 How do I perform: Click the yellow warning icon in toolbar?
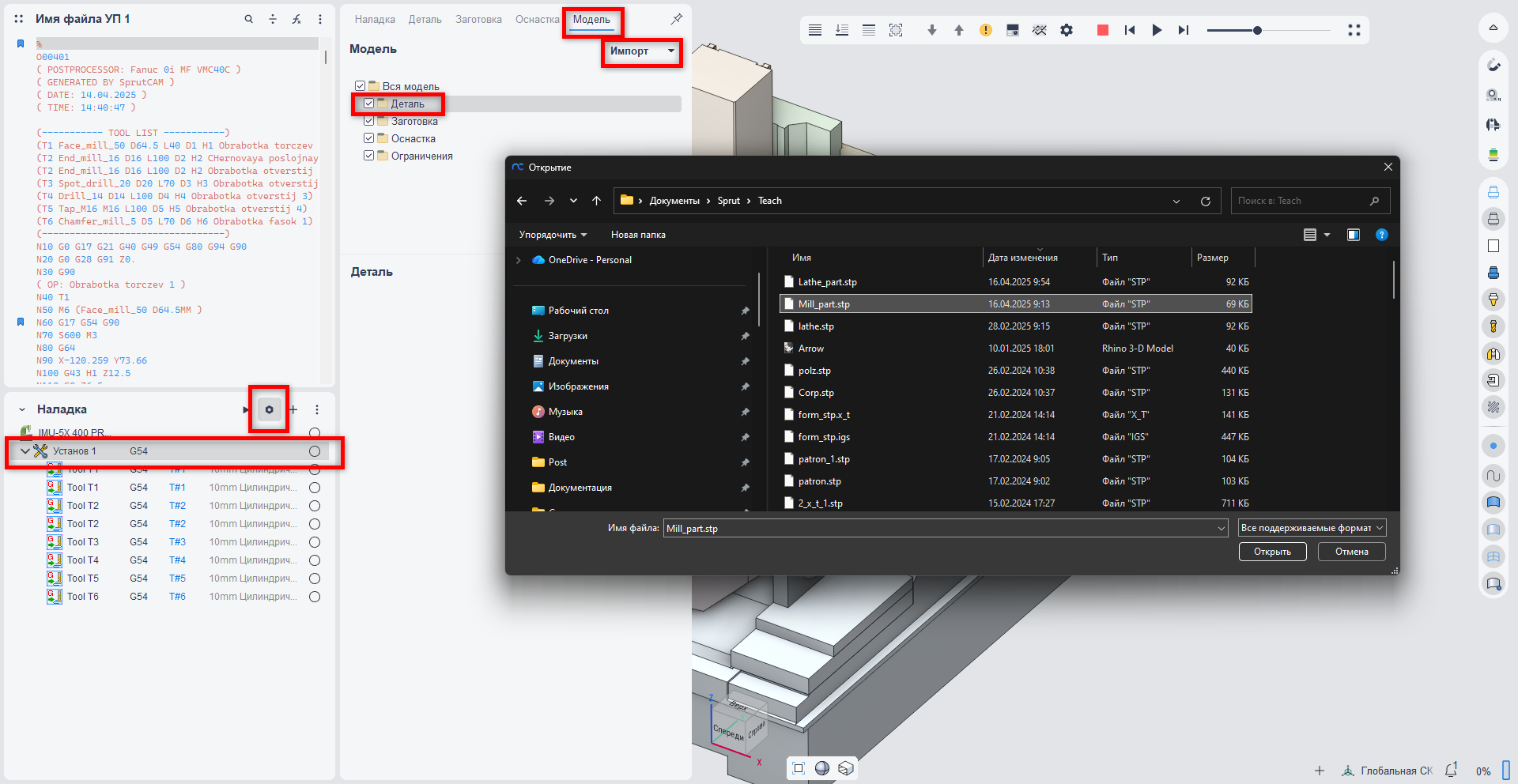click(x=985, y=30)
